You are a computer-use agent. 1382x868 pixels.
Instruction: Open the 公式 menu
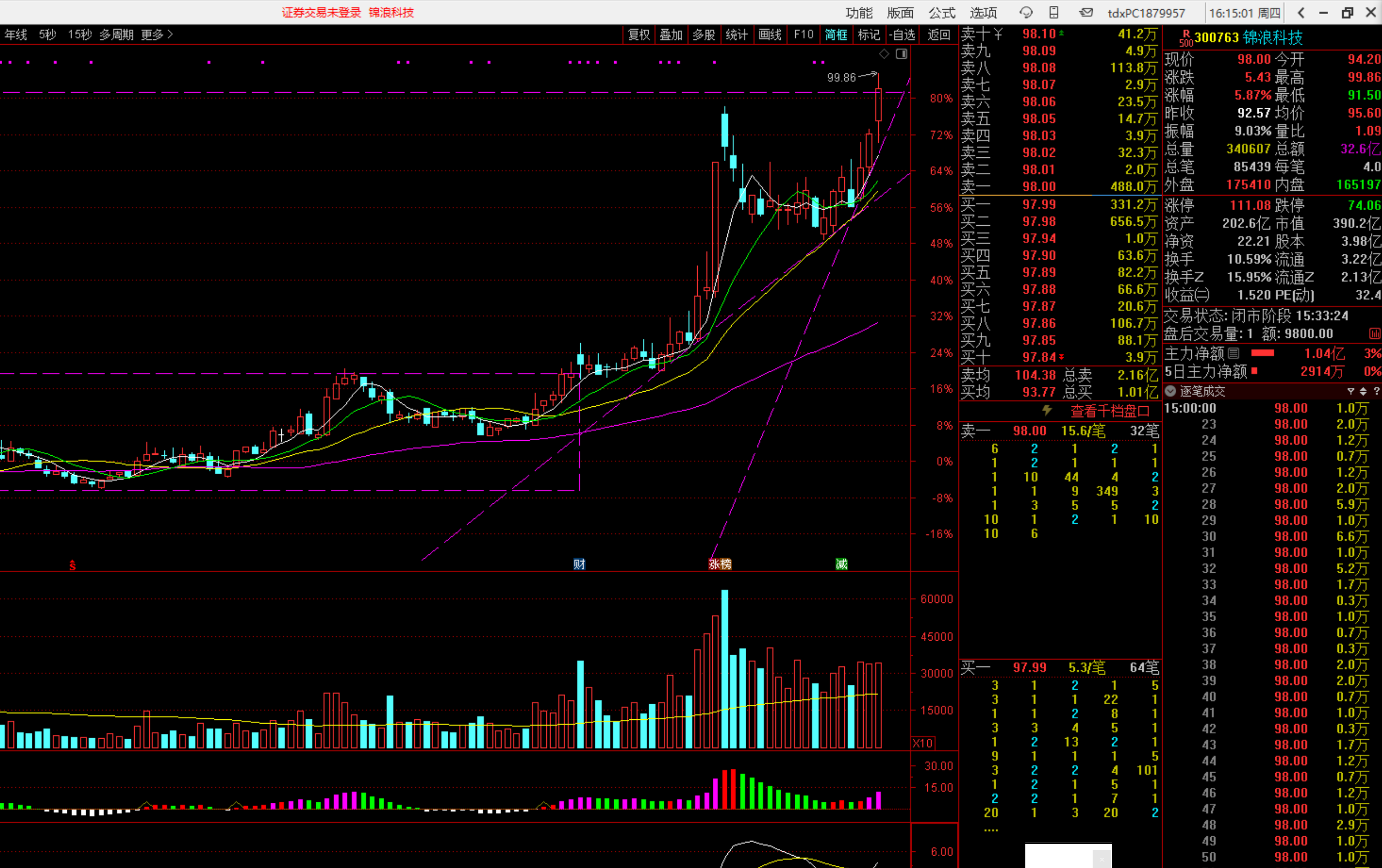(942, 12)
